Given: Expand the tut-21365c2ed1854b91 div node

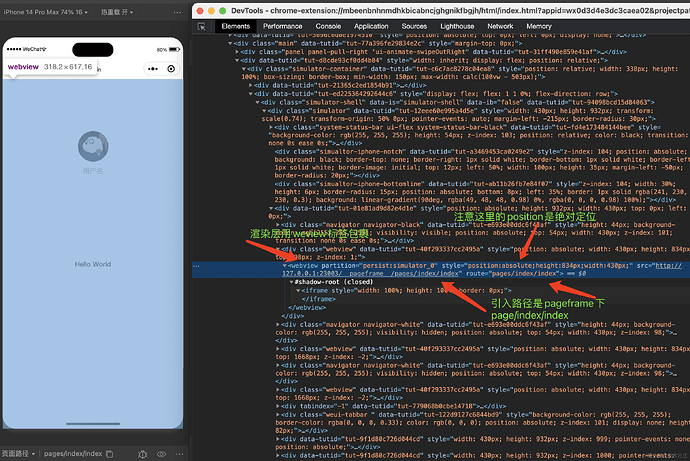Looking at the screenshot, I should click(x=251, y=85).
